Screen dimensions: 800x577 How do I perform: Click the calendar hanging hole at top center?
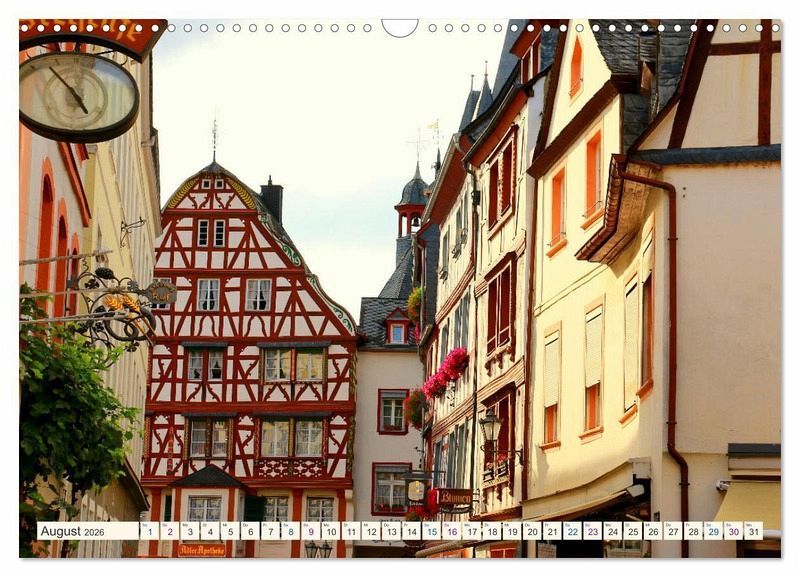tap(400, 26)
